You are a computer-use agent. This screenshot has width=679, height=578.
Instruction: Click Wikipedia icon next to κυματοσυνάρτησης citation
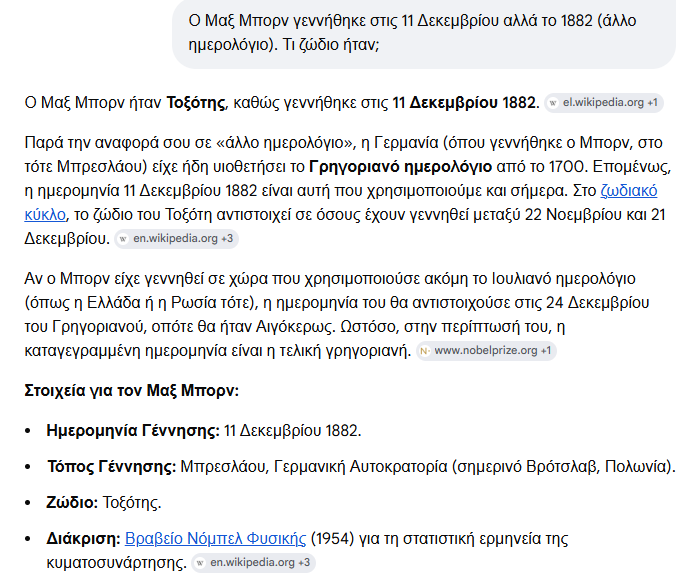coord(200,563)
